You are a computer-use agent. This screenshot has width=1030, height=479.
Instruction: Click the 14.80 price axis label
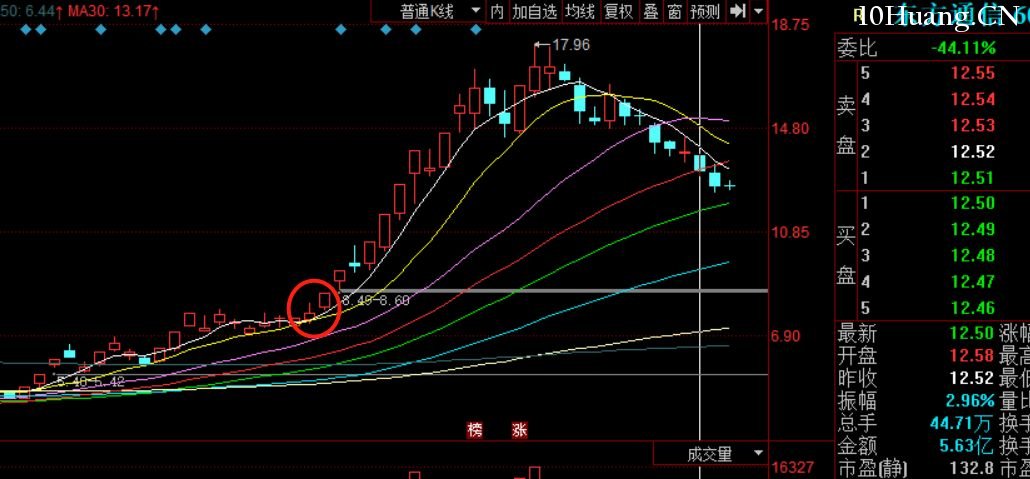(791, 128)
